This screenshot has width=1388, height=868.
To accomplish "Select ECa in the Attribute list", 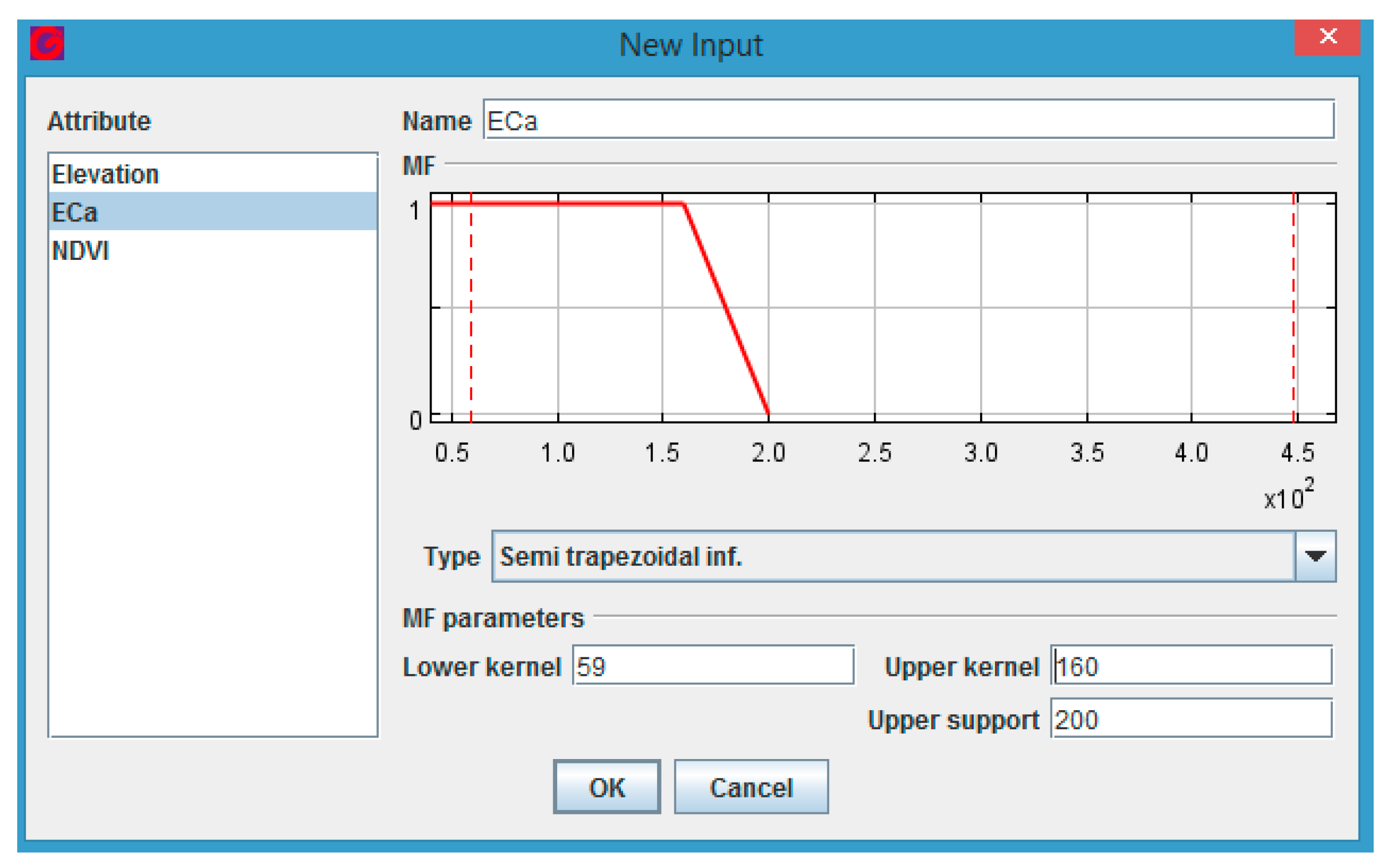I will [x=75, y=213].
